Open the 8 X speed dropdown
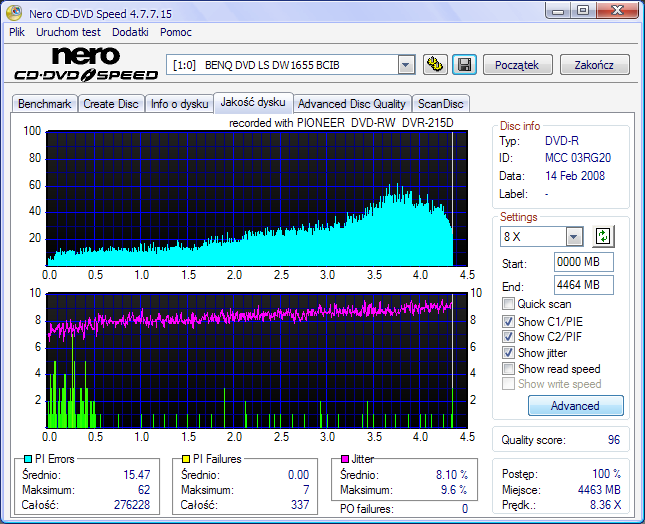This screenshot has width=645, height=524. 574,236
